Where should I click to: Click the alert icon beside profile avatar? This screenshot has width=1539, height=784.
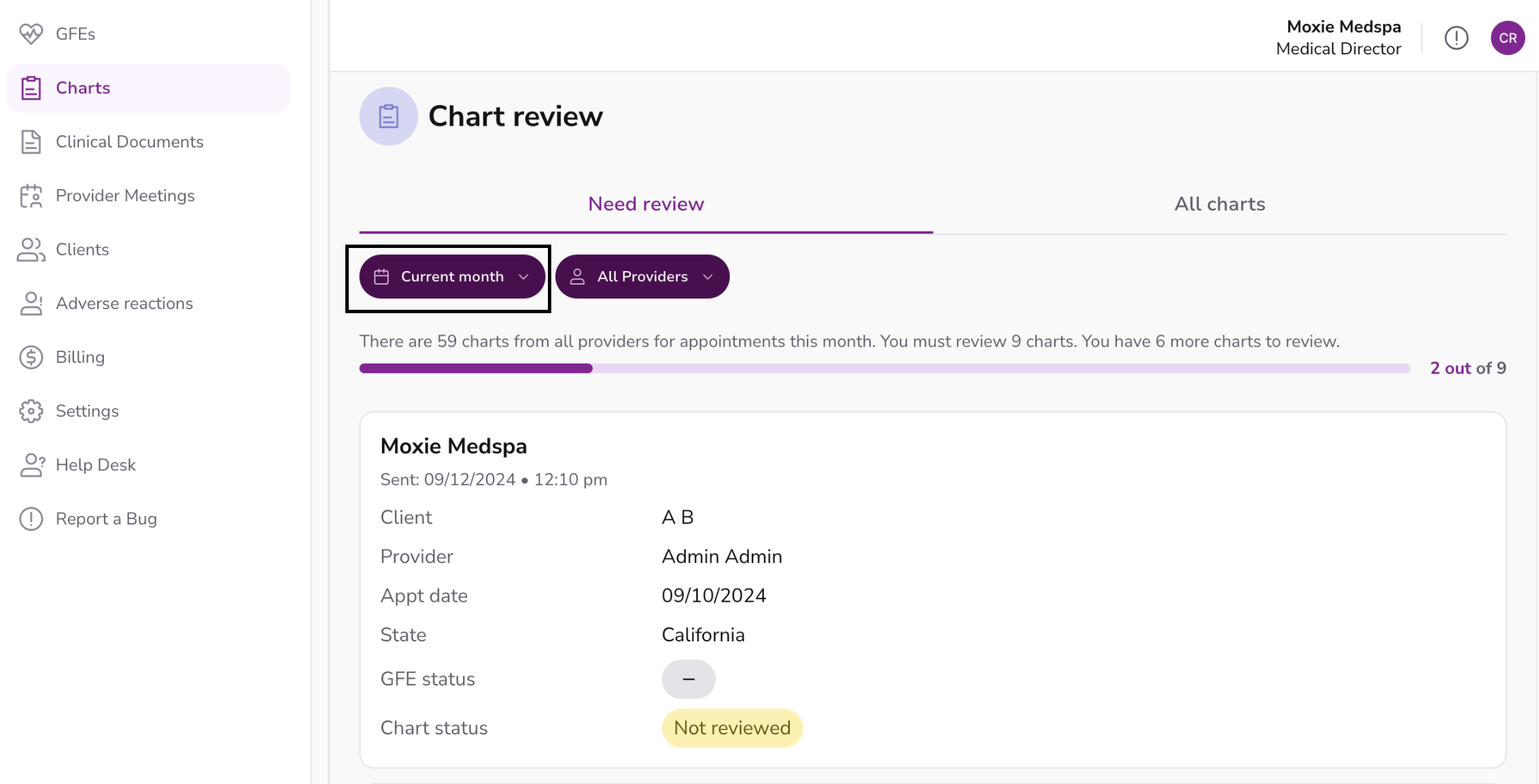1456,38
